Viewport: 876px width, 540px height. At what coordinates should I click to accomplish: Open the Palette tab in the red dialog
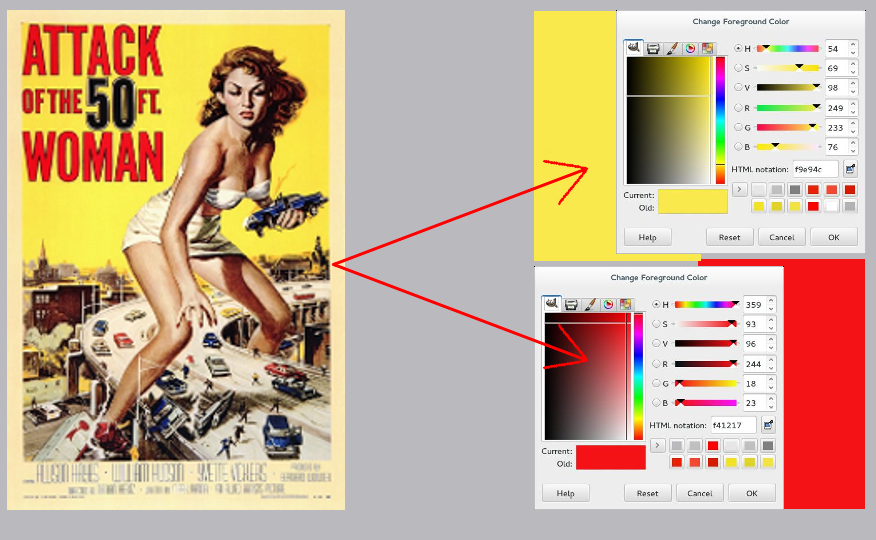click(x=626, y=304)
